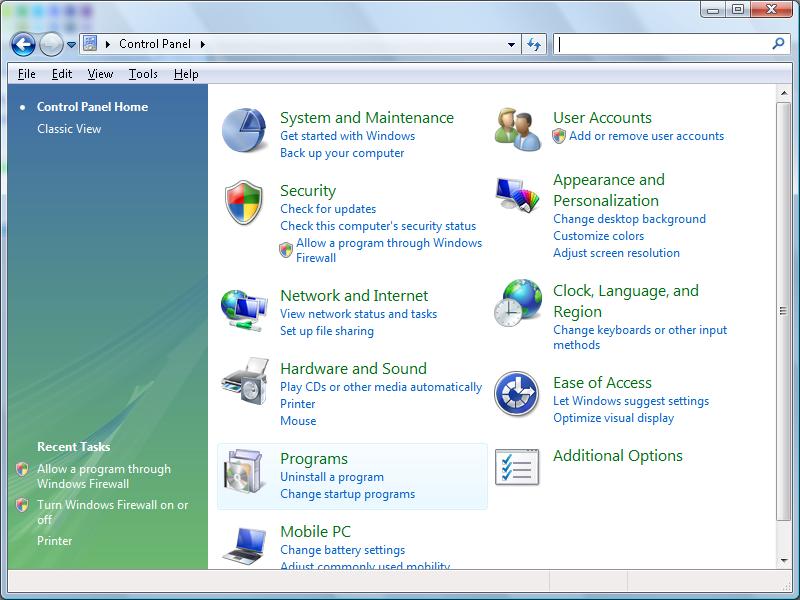Switch to Classic View
800x600 pixels.
pyautogui.click(x=69, y=129)
